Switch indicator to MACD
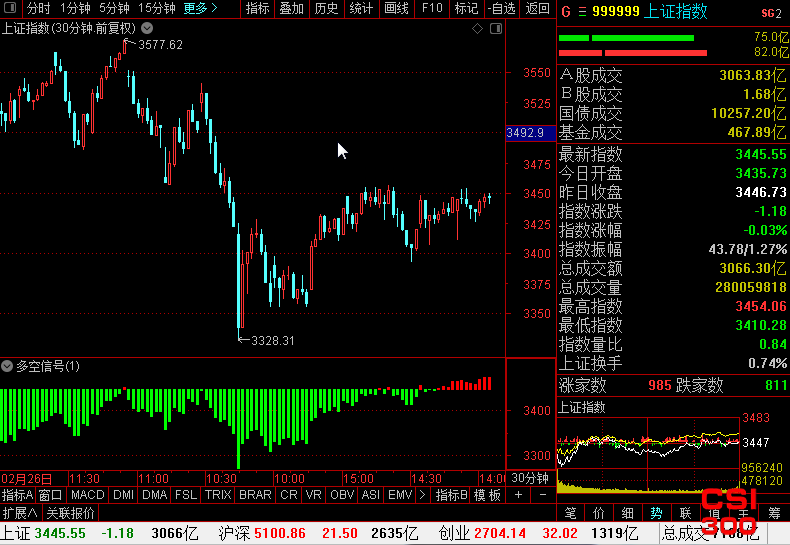The height and width of the screenshot is (545, 790). click(x=87, y=495)
